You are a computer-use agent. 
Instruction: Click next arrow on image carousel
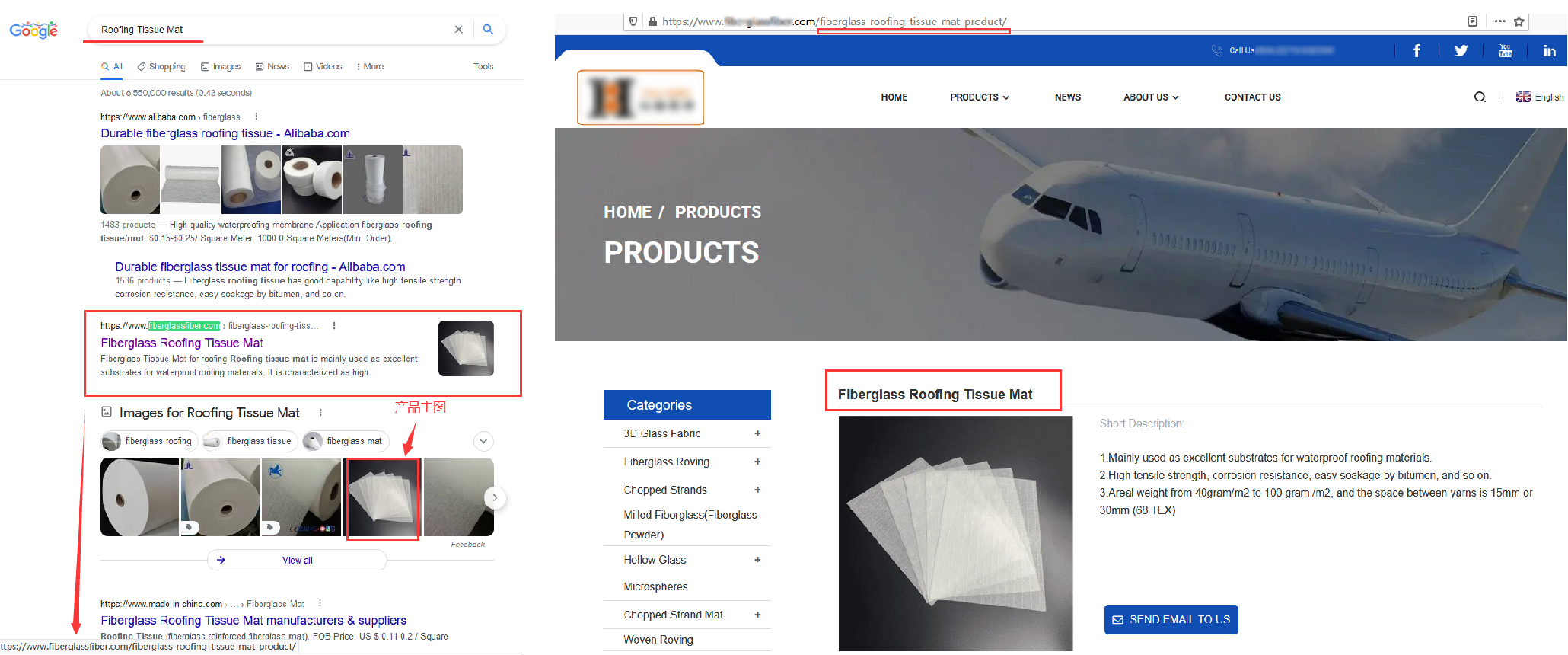click(x=495, y=497)
